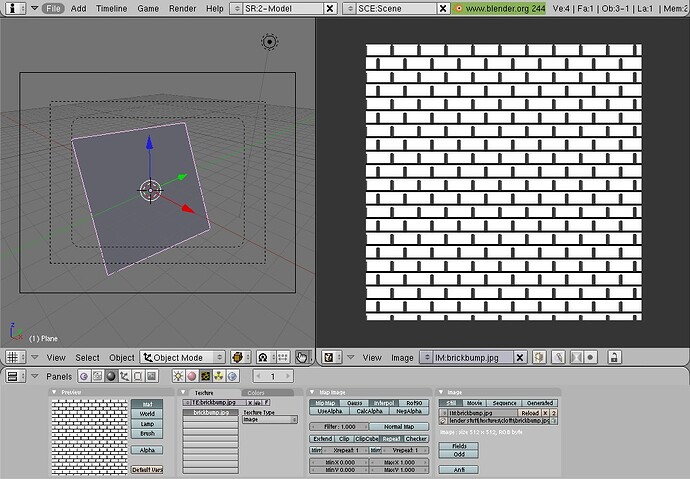Open the Texture buttons icon
This screenshot has width=690, height=479.
pos(206,376)
